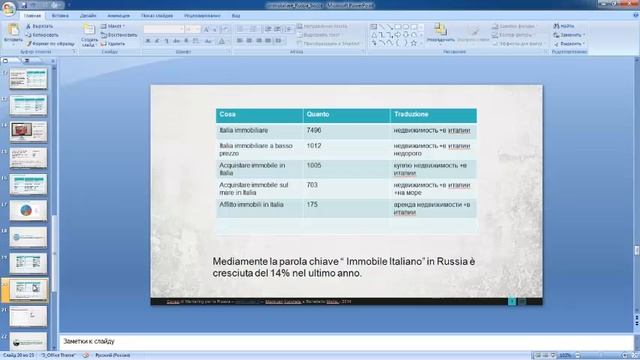Click Delete slide (Удалить) command
This screenshot has height=360, width=640.
coord(113,44)
